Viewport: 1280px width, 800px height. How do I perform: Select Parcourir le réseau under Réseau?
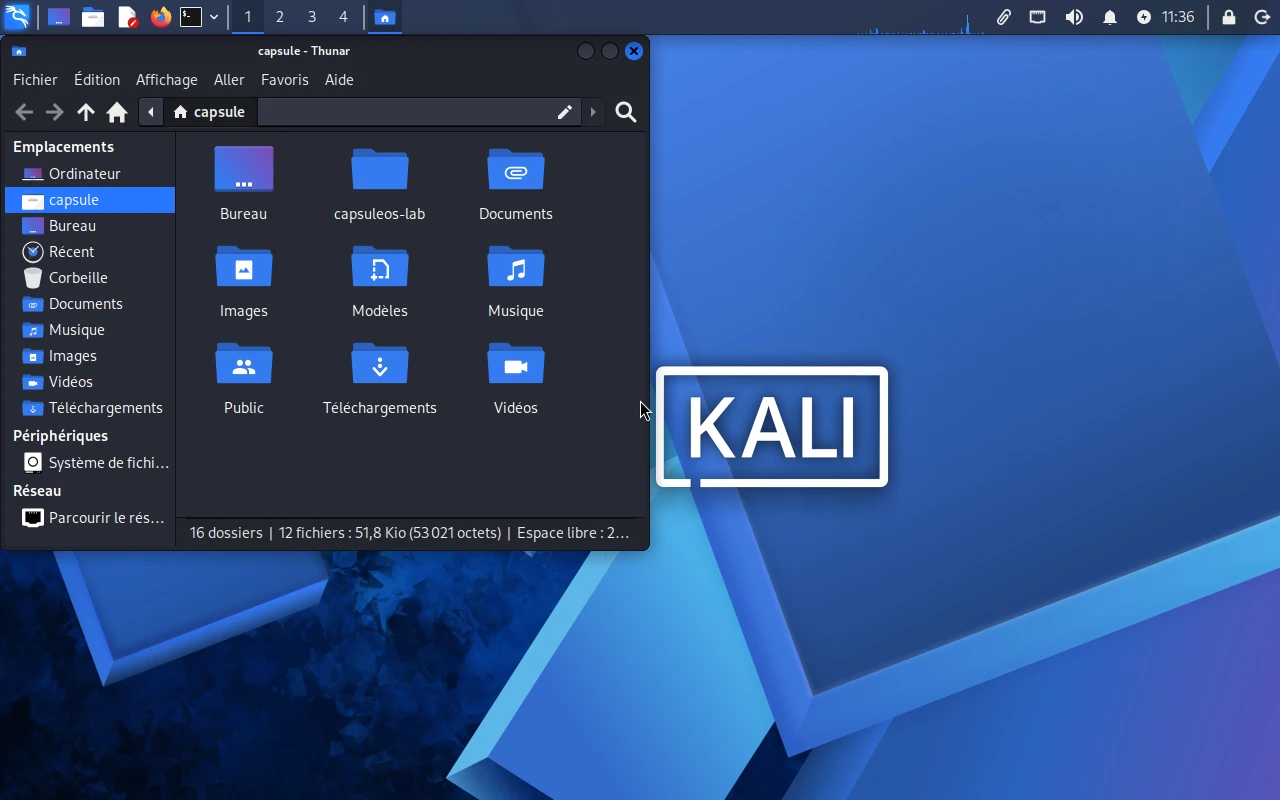tap(90, 518)
